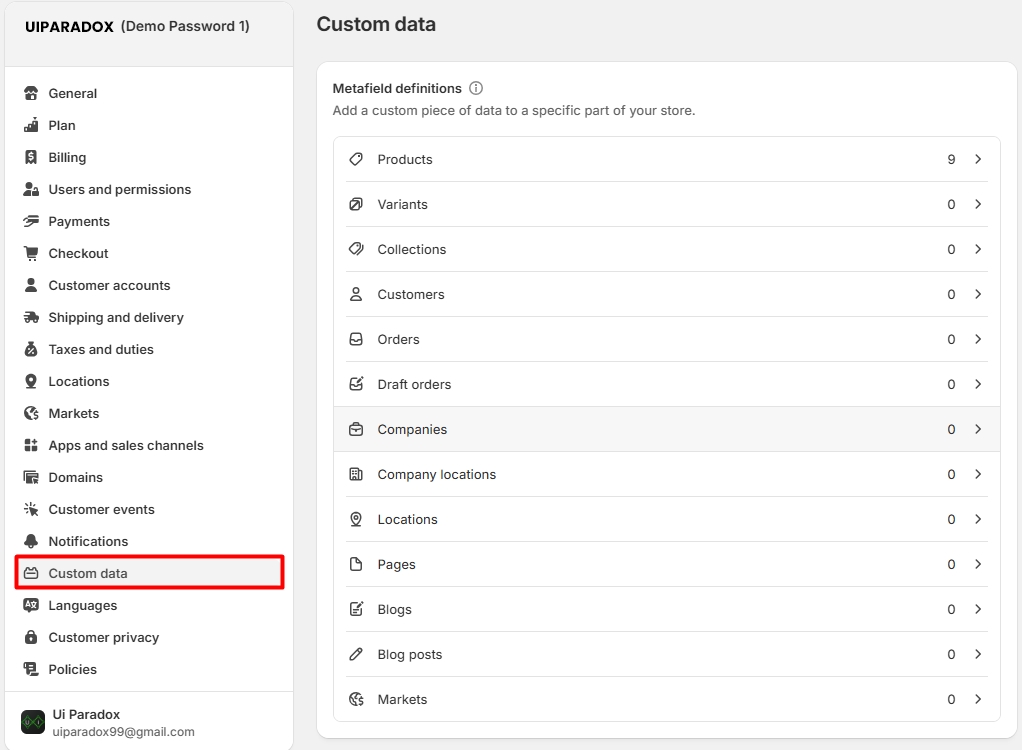1022x750 pixels.
Task: Open the Collections metafield definitions
Action: point(412,249)
